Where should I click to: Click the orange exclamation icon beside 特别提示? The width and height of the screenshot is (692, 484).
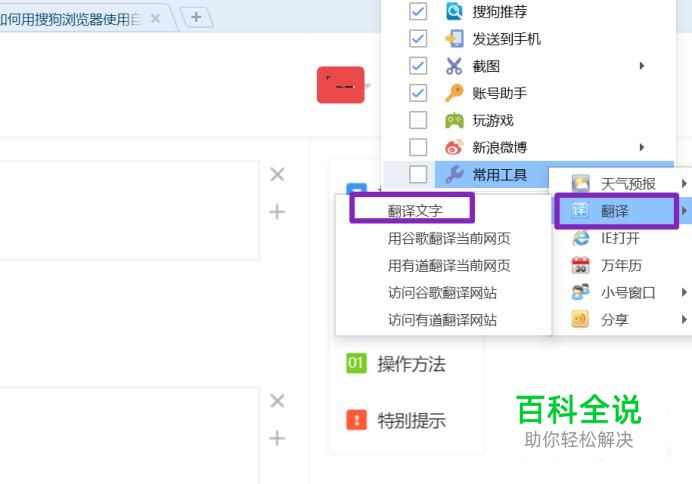tap(357, 420)
